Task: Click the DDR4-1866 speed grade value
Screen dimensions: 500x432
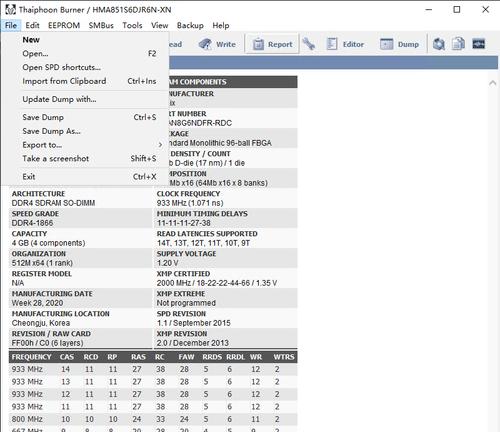Action: pyautogui.click(x=32, y=223)
